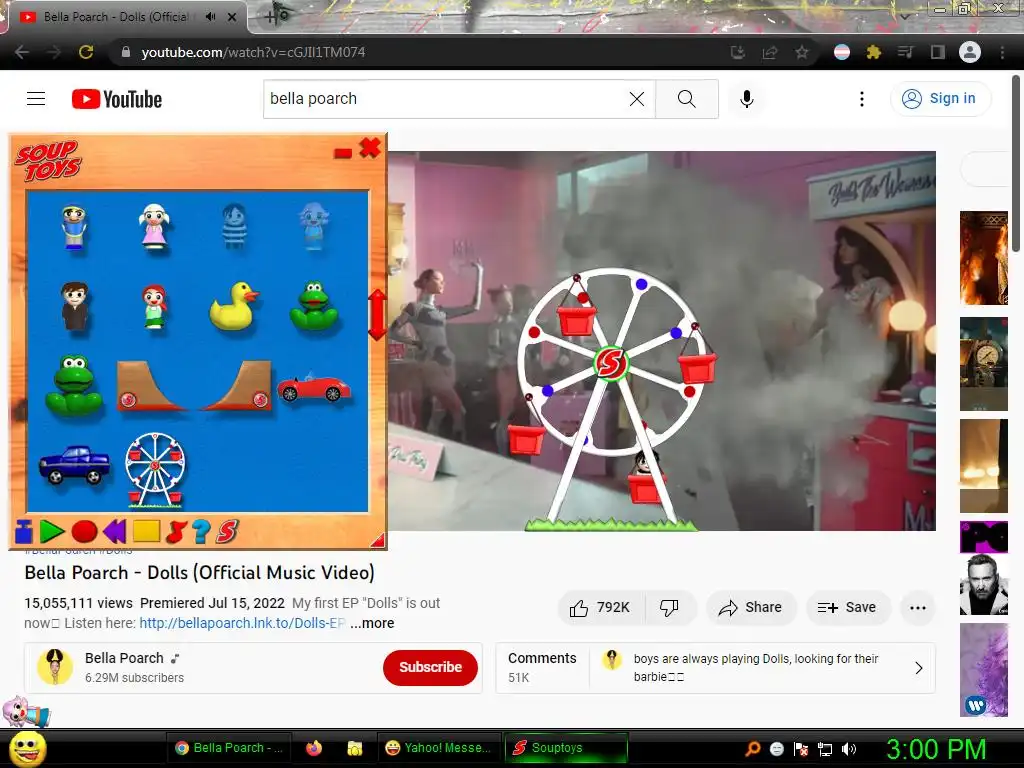Select the red convertible car toy
1024x768 pixels.
tap(314, 389)
